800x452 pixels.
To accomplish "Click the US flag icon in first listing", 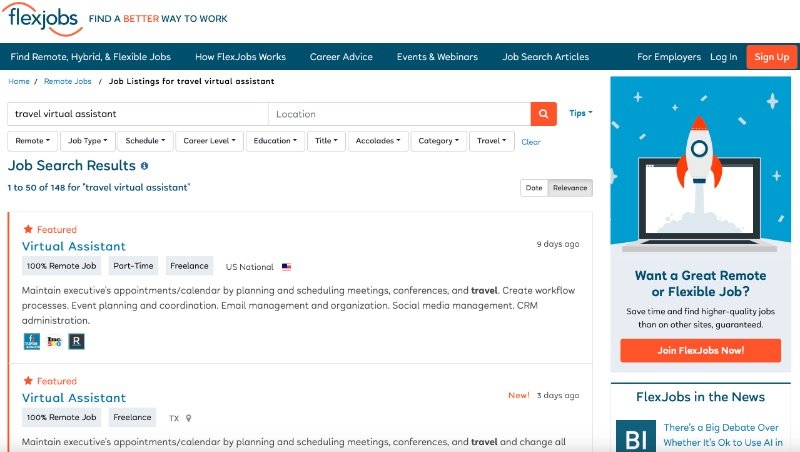I will pos(286,267).
